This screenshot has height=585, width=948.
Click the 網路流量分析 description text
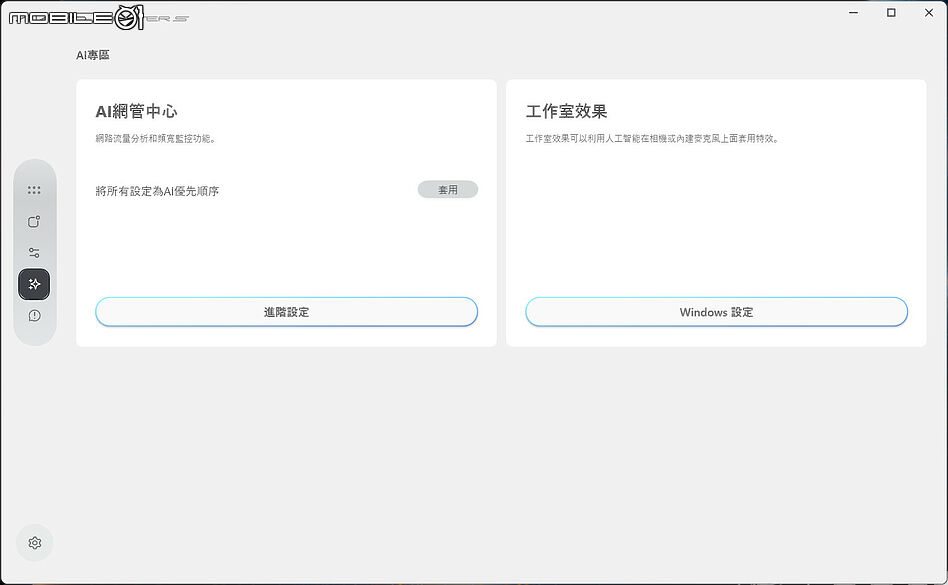[156, 138]
